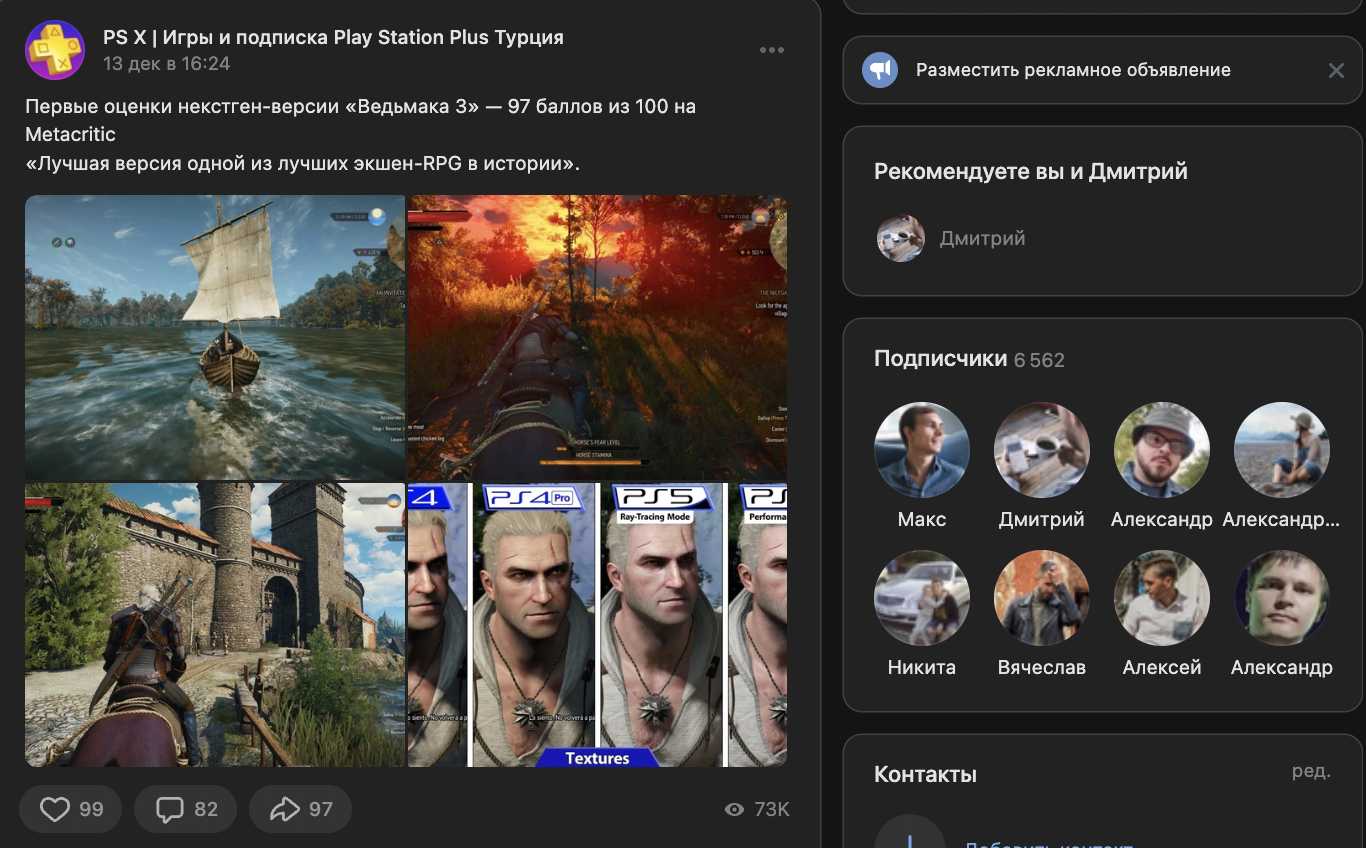Click the Никита subscriber name
This screenshot has width=1366, height=848.
(922, 667)
